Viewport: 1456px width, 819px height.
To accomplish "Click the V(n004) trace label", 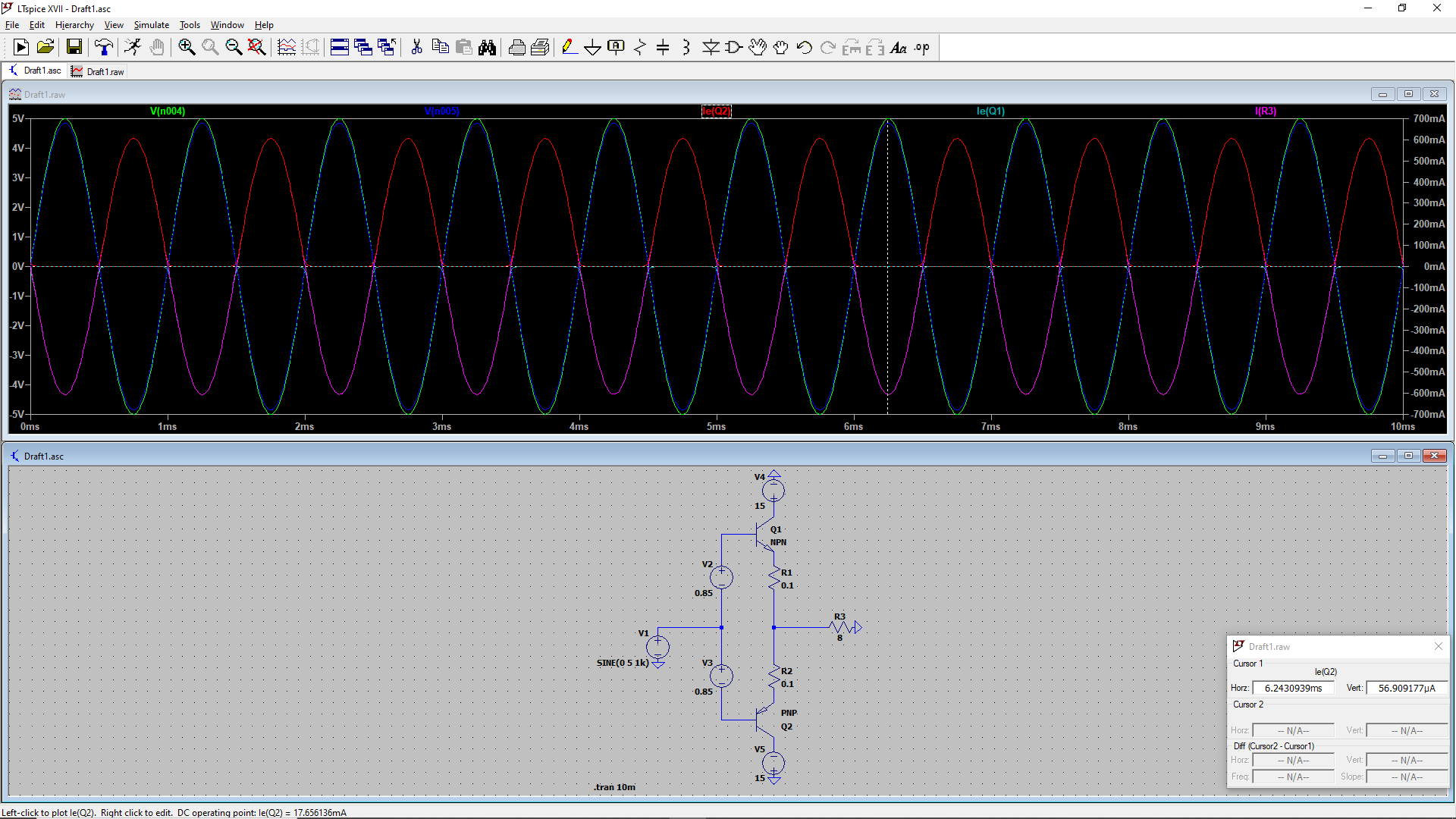I will pyautogui.click(x=168, y=111).
